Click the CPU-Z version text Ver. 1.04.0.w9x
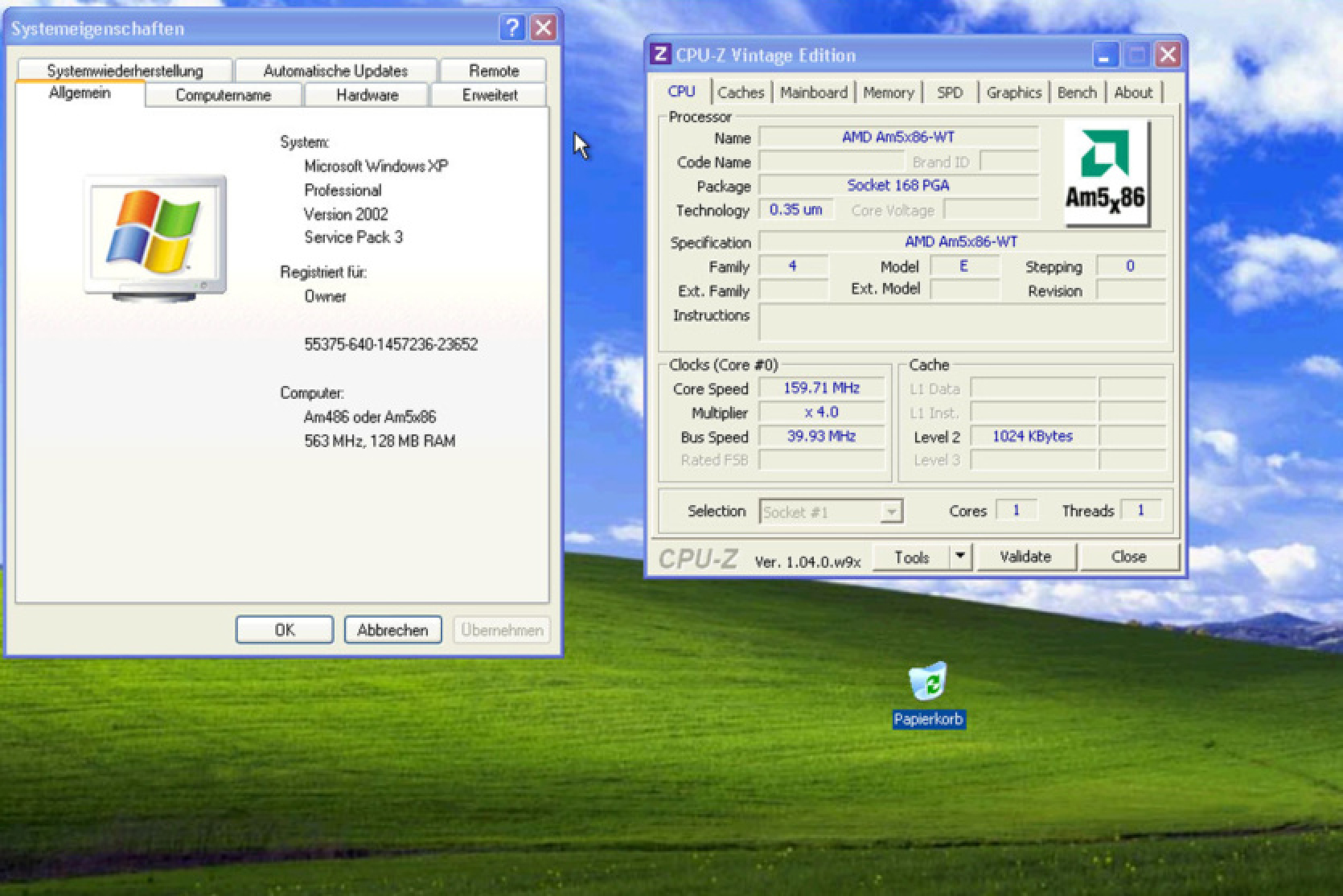The width and height of the screenshot is (1343, 896). point(807,561)
